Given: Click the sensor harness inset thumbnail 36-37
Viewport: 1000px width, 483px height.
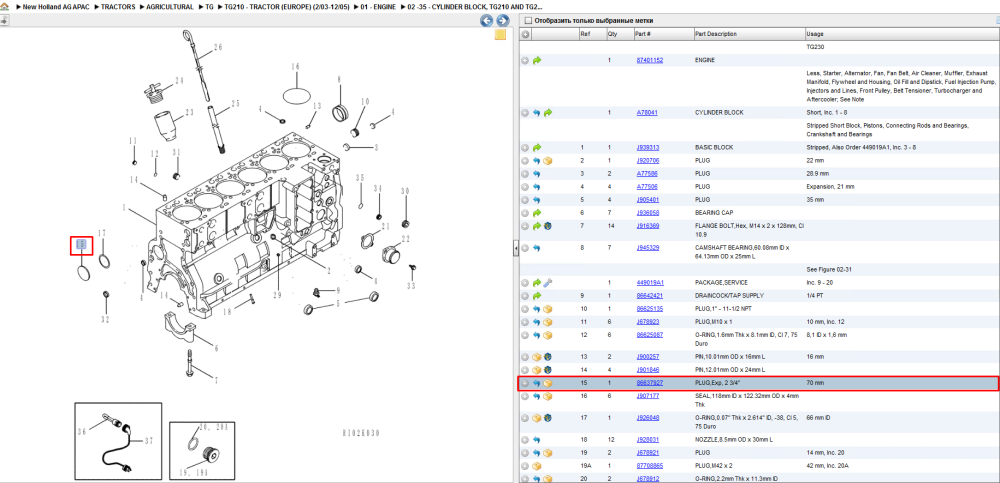Looking at the screenshot, I should tap(118, 440).
